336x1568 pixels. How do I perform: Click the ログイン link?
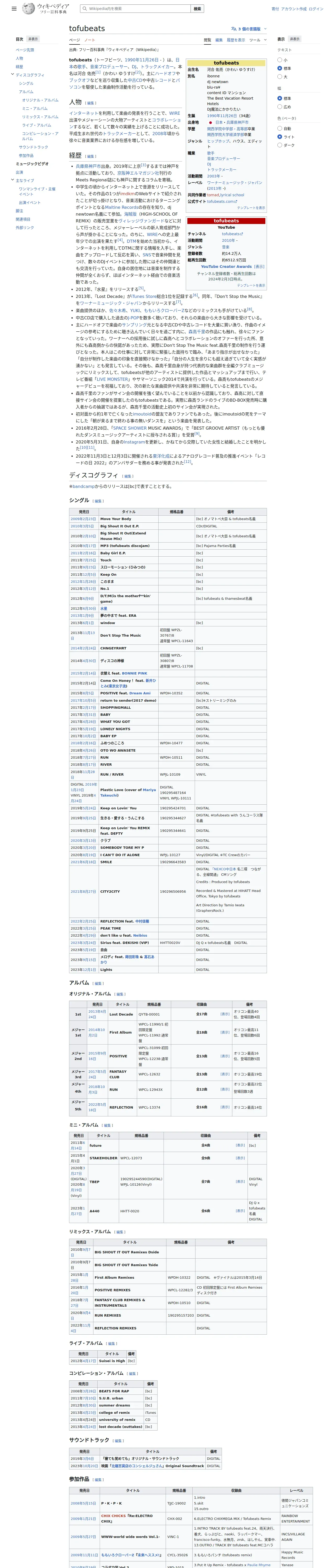[x=316, y=9]
